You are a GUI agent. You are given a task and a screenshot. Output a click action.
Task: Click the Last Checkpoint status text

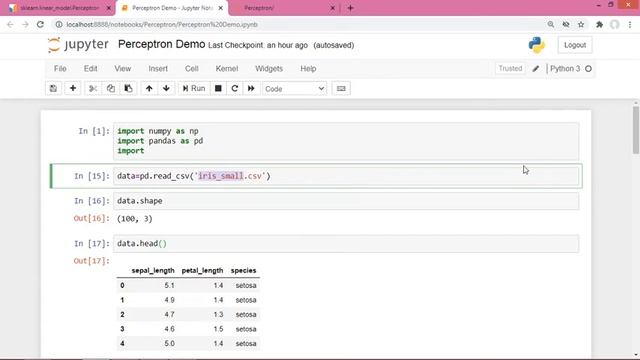(258, 45)
